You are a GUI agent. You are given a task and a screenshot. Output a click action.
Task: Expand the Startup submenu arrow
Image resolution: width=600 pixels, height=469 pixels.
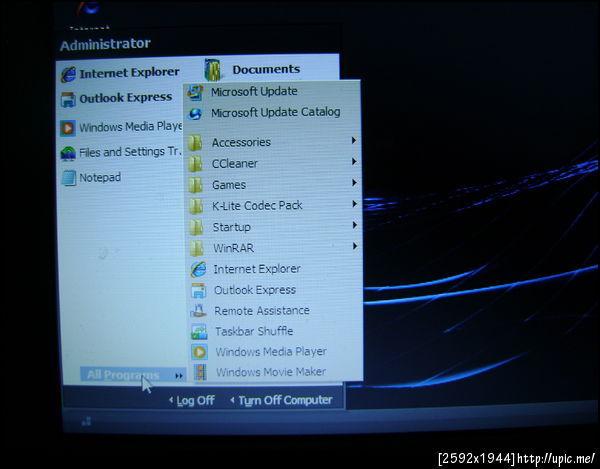[355, 225]
